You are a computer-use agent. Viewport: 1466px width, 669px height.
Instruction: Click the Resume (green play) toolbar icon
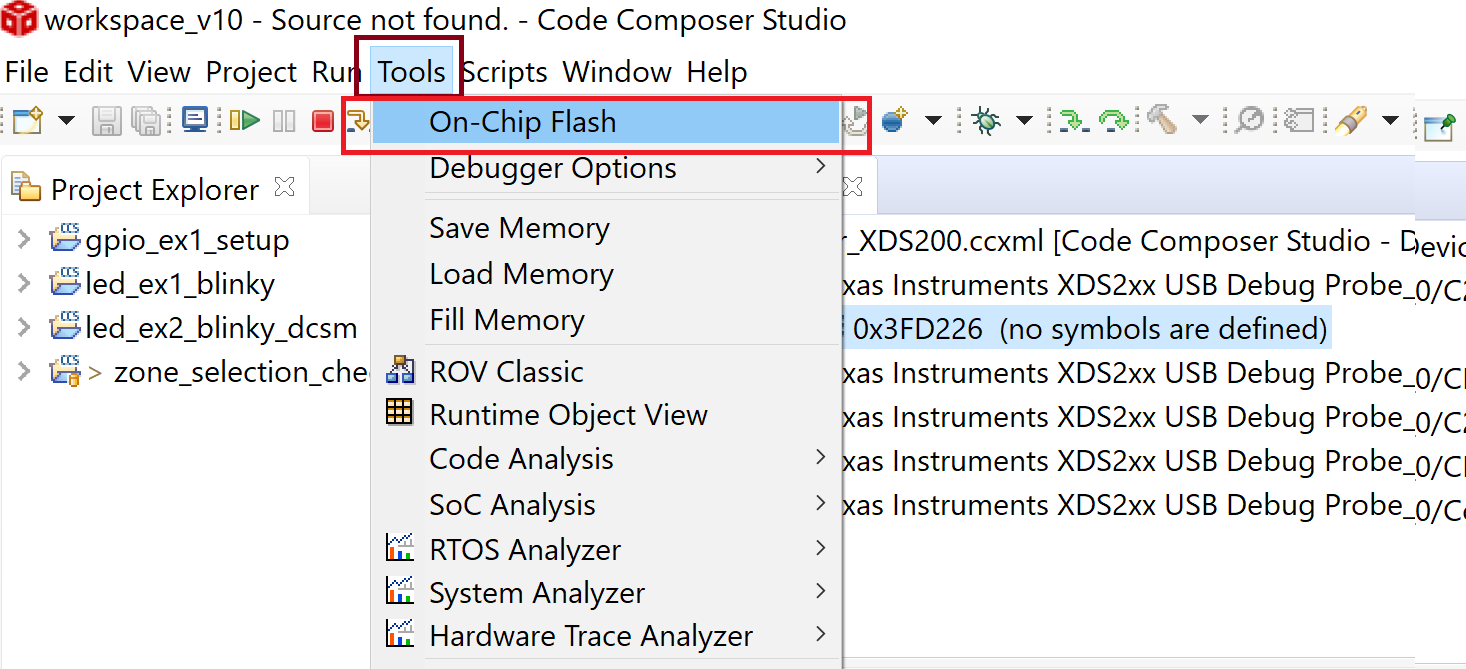point(245,119)
